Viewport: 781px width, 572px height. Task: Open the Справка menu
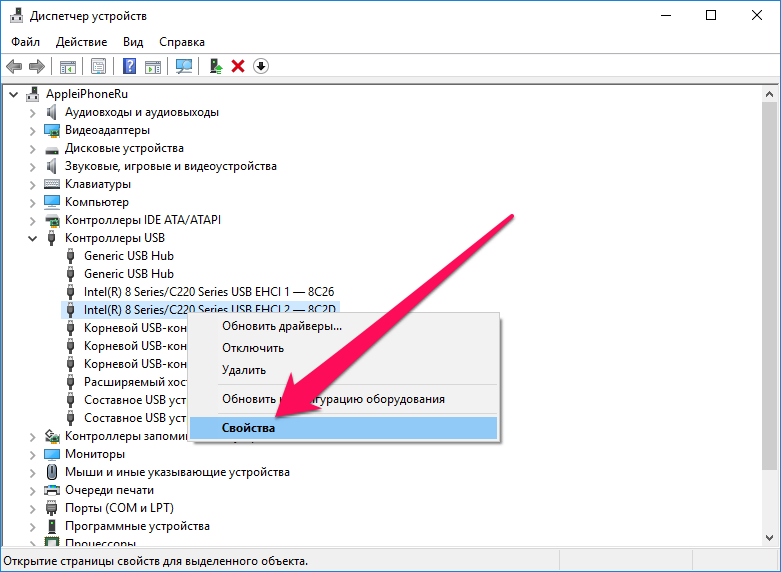click(x=181, y=42)
